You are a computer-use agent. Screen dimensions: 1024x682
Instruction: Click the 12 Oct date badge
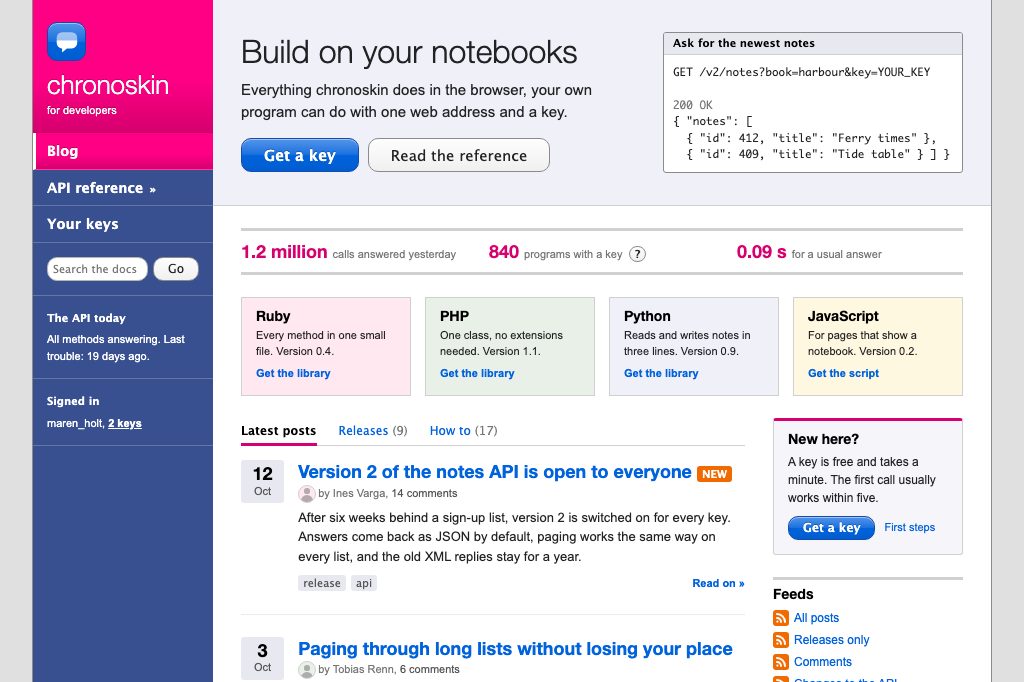click(263, 481)
